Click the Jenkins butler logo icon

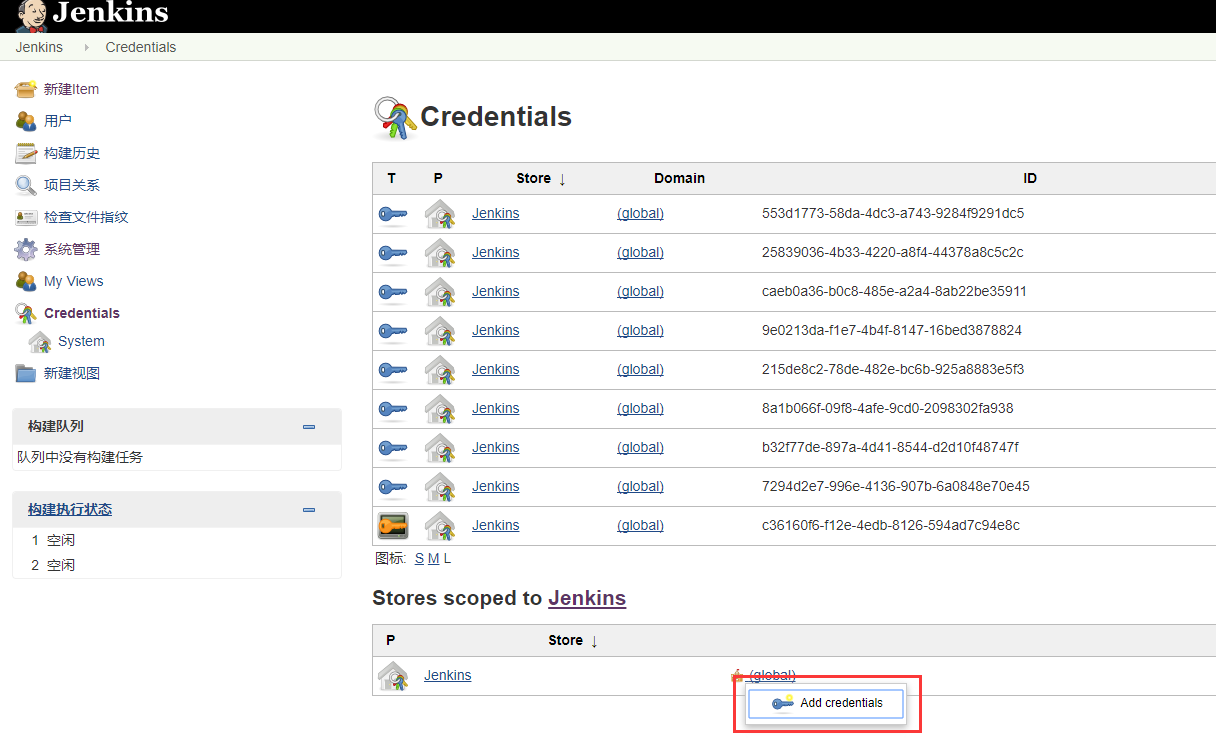pyautogui.click(x=31, y=15)
